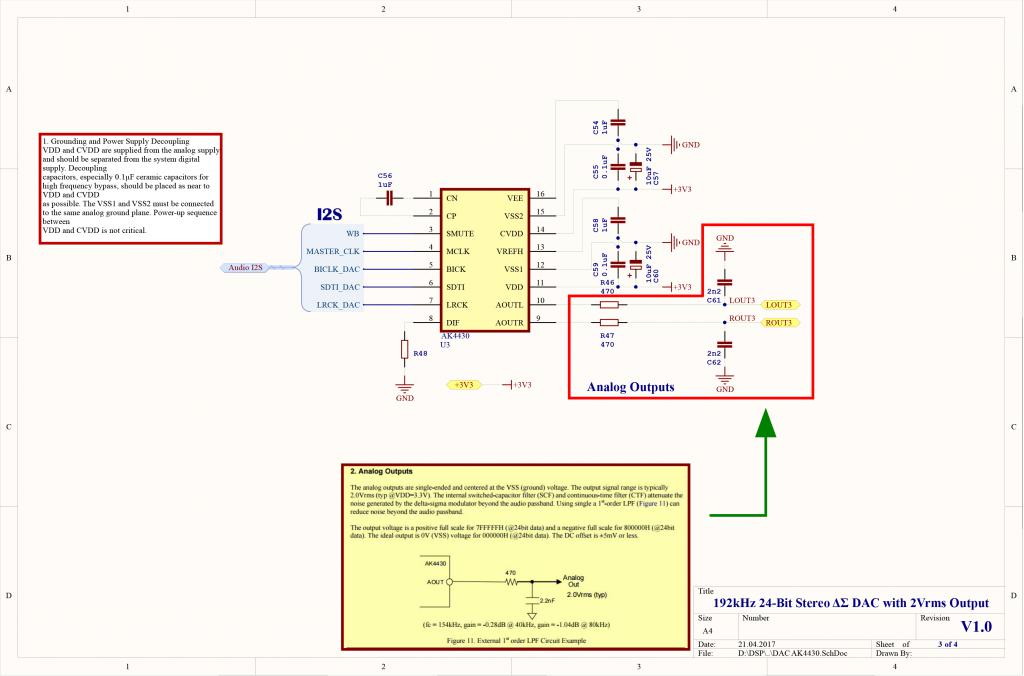Click the GND symbol below R48

405,386
